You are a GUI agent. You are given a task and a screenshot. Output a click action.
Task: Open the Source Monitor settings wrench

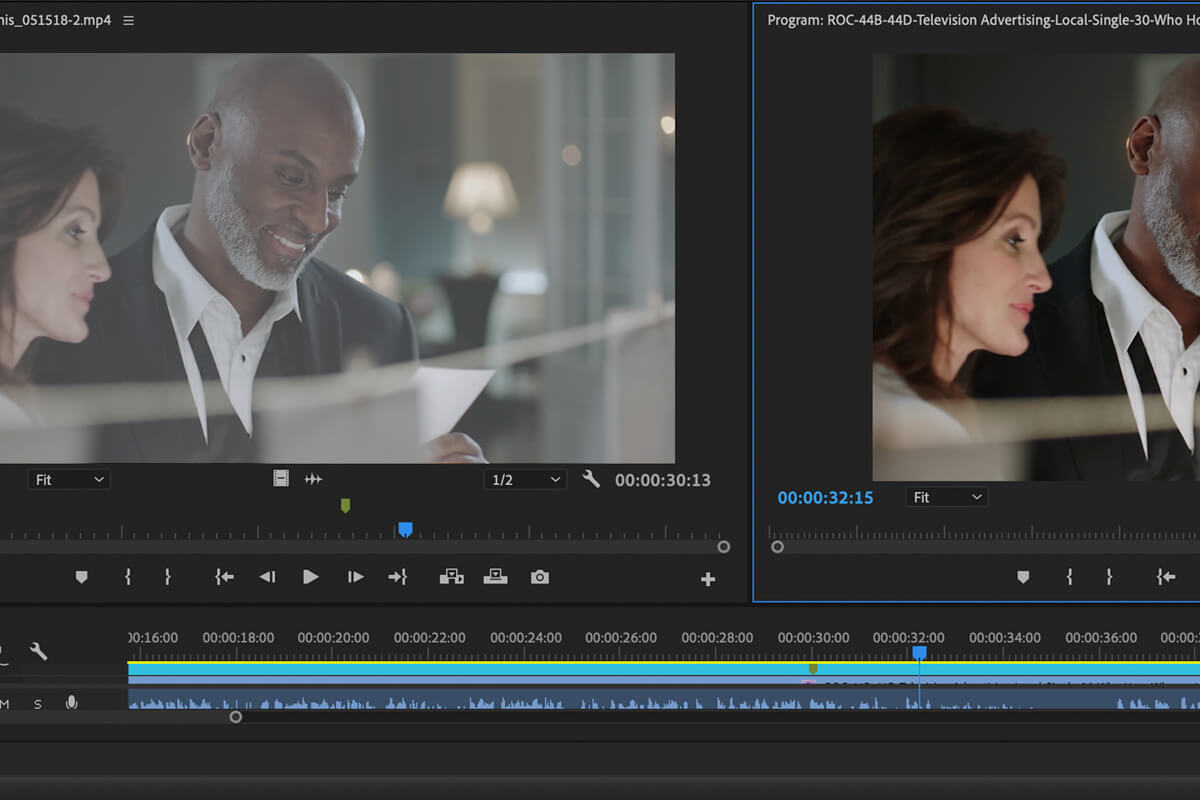click(x=591, y=479)
